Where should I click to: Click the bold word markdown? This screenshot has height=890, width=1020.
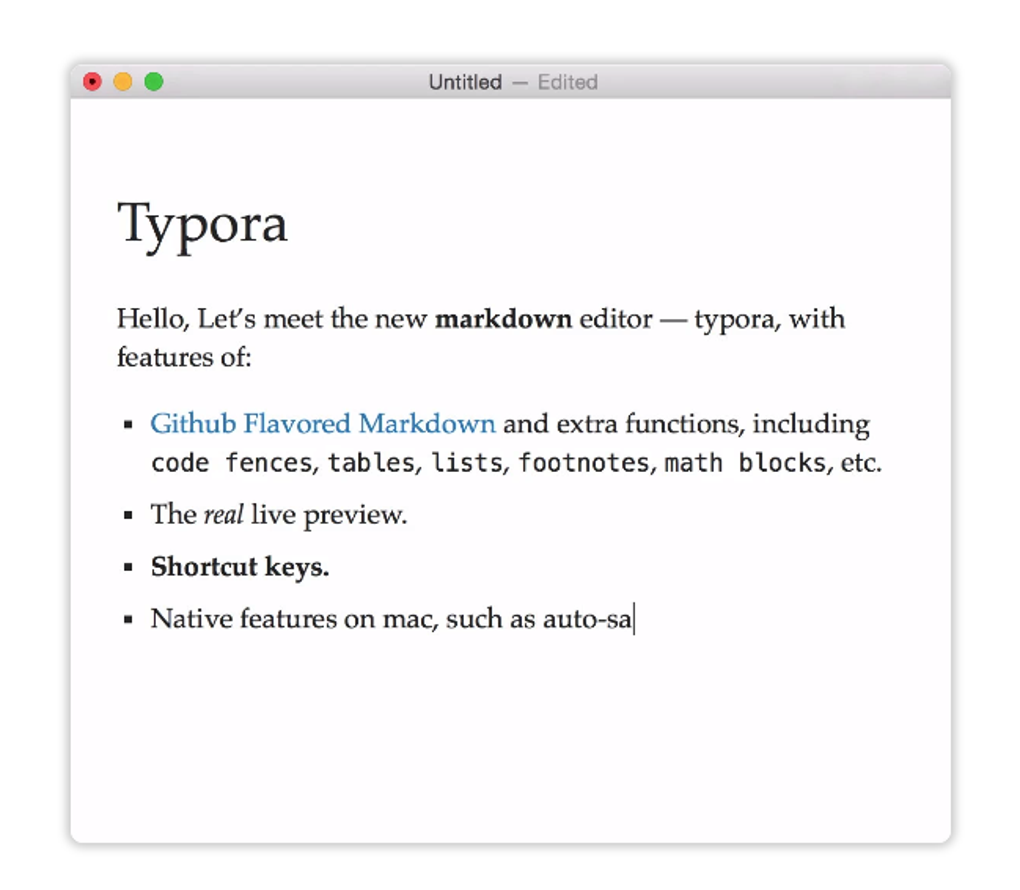coord(503,319)
